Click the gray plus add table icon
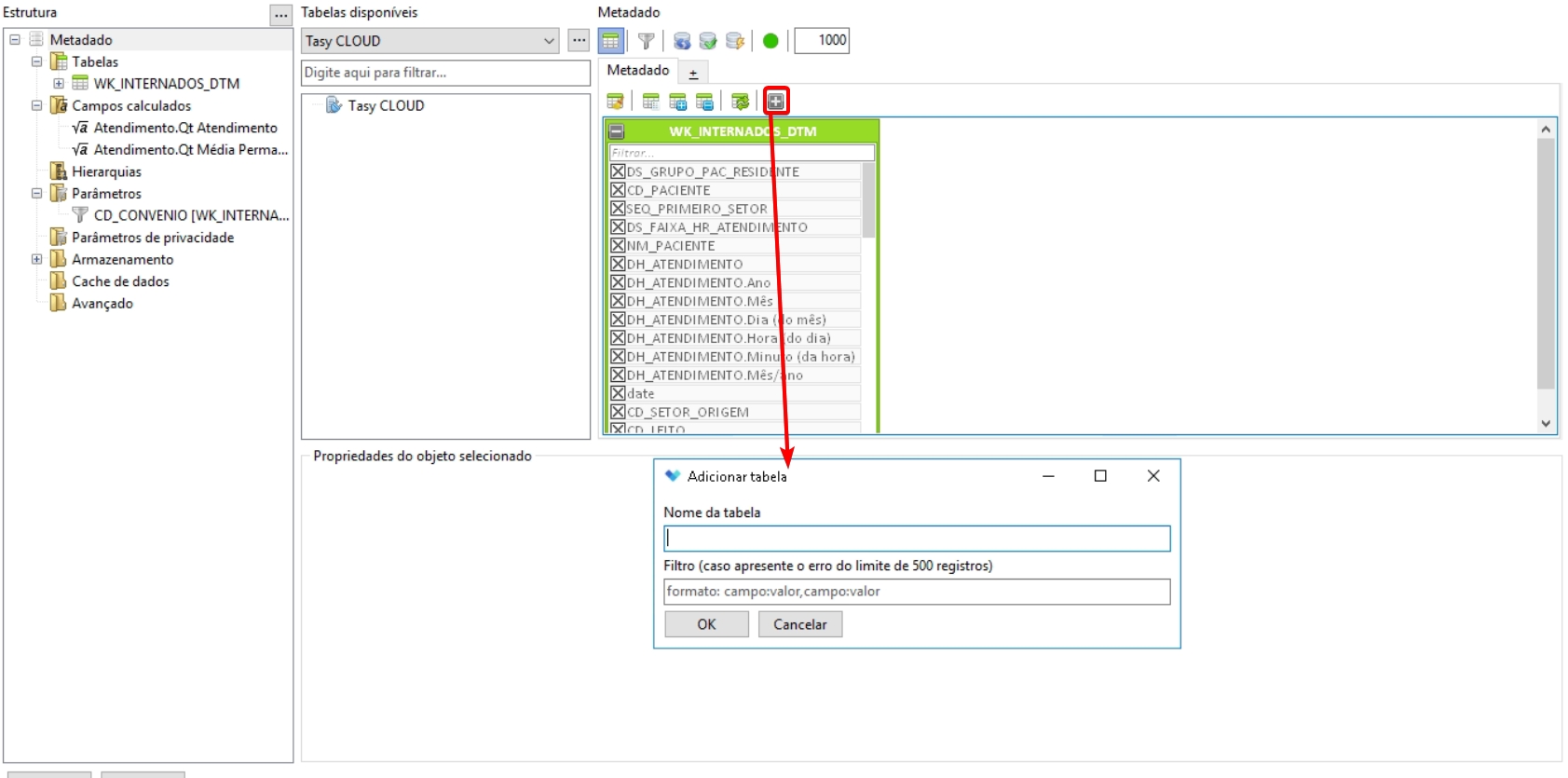The image size is (1568, 778). point(776,102)
